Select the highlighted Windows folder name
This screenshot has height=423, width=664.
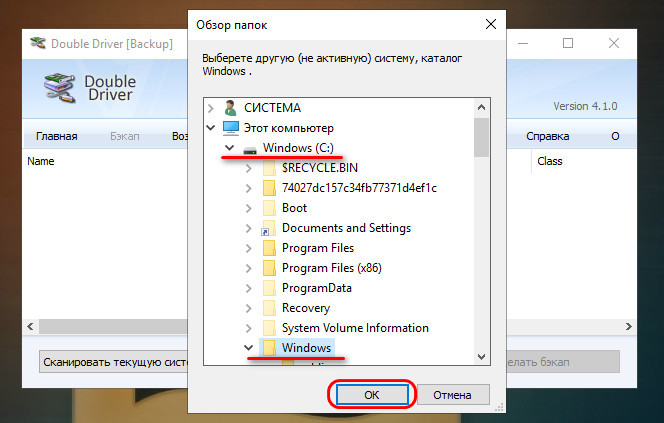click(x=307, y=348)
